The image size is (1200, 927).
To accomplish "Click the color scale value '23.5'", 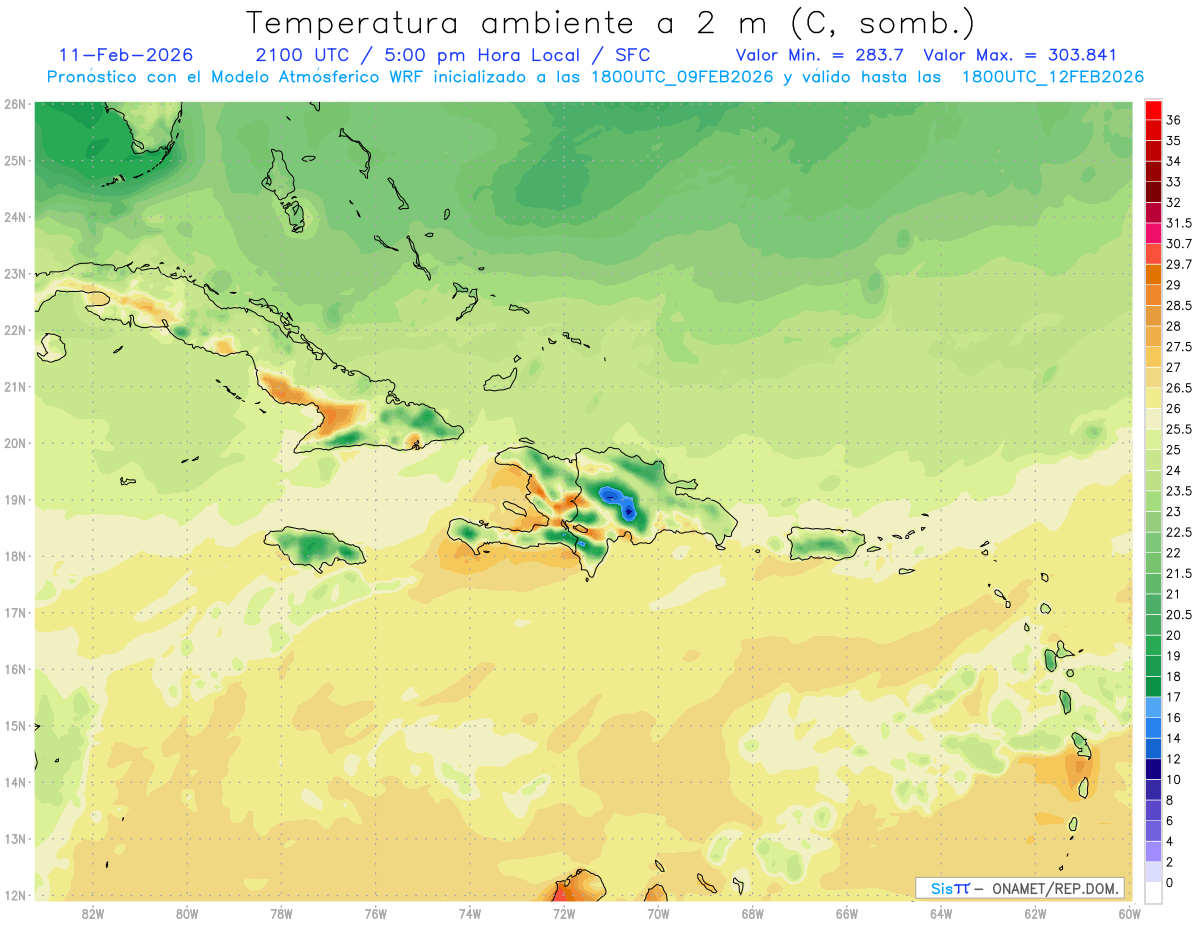I will 1179,491.
